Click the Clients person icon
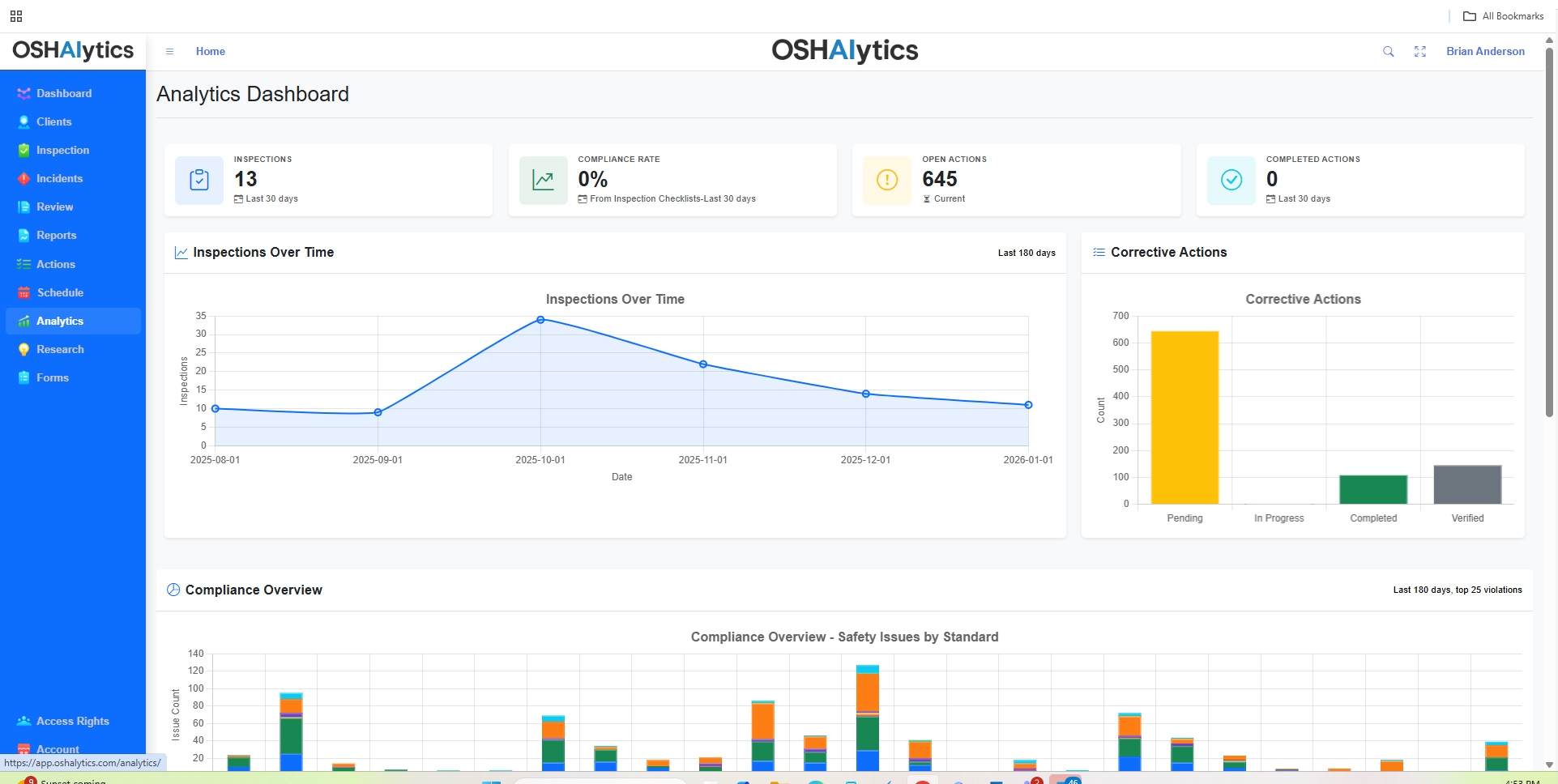The height and width of the screenshot is (784, 1558). 23,122
